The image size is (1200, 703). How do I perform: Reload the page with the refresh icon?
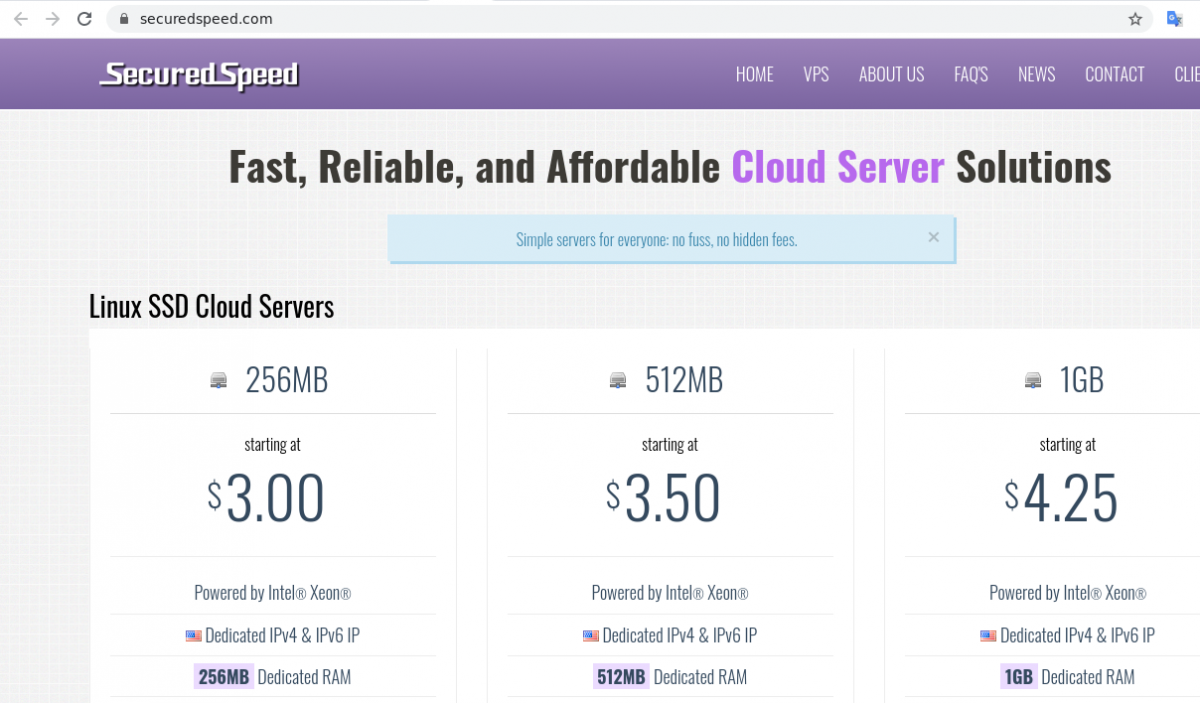[x=85, y=19]
